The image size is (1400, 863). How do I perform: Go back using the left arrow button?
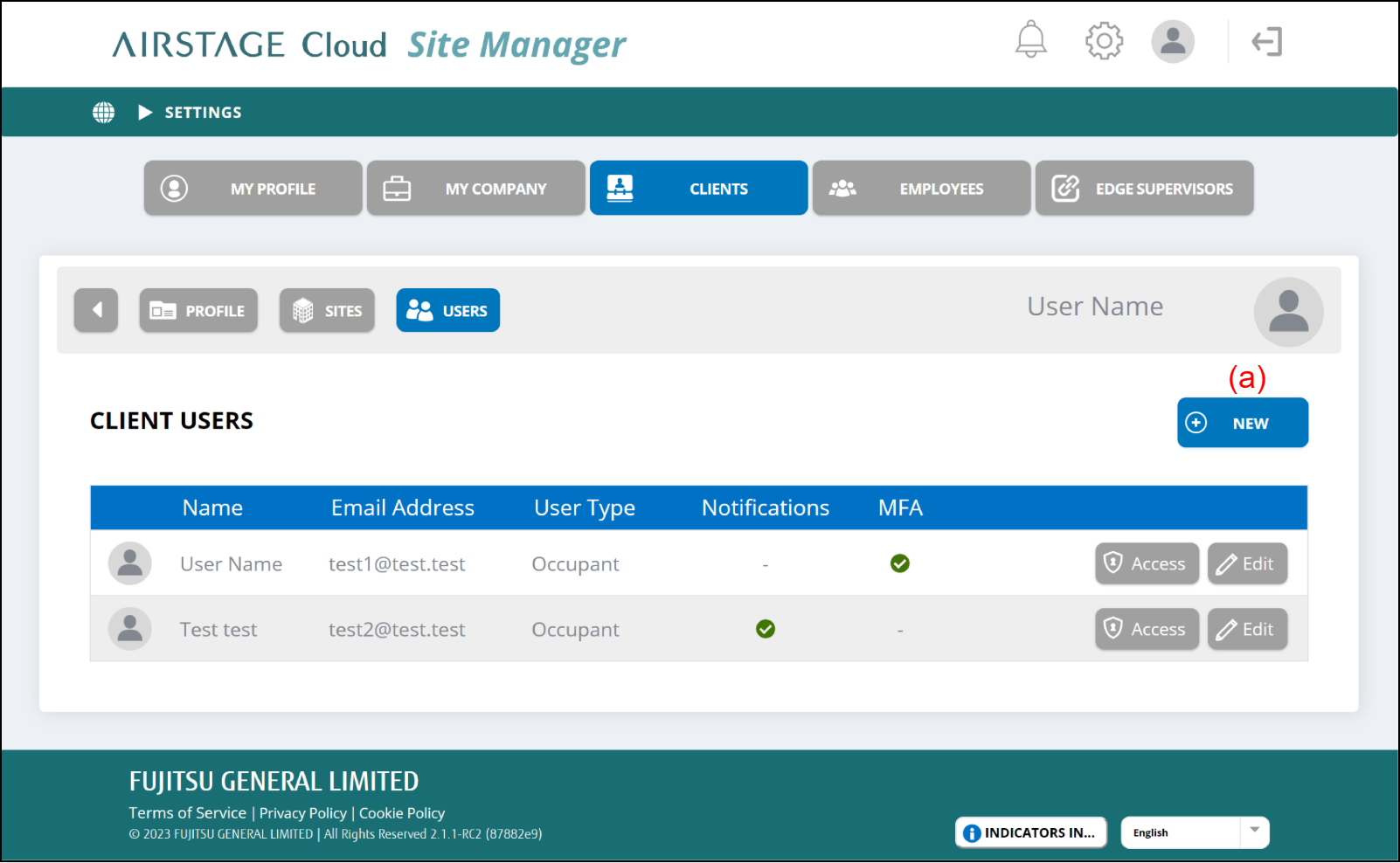point(96,310)
